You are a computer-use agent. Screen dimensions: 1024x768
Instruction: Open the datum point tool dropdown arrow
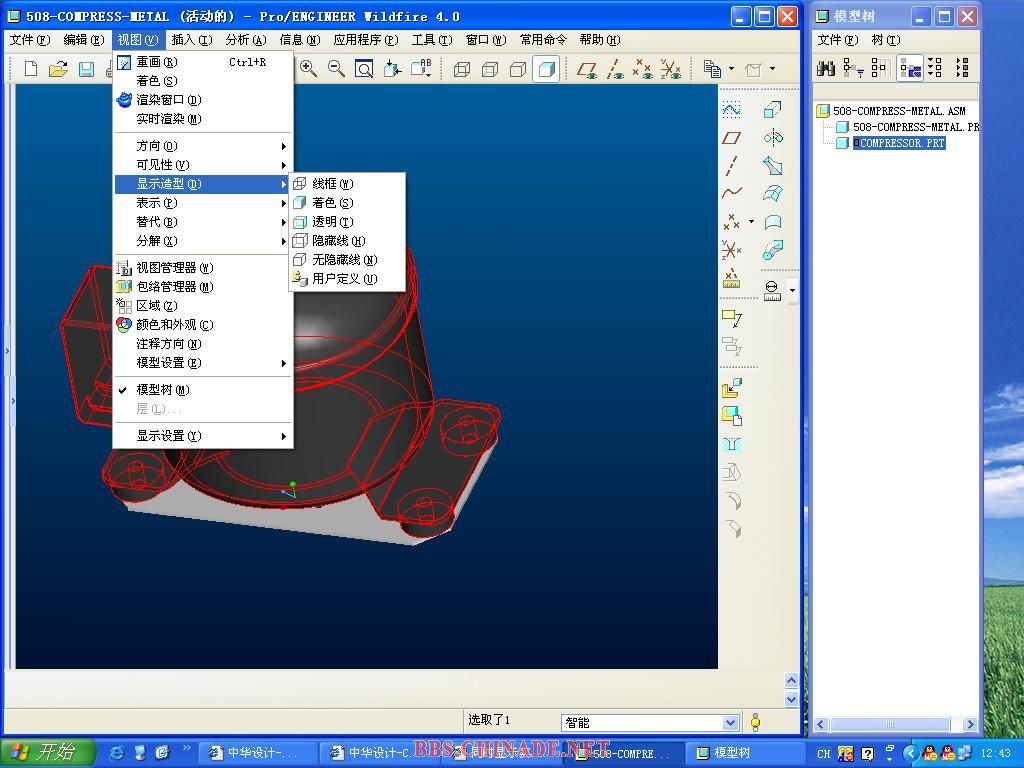(751, 221)
